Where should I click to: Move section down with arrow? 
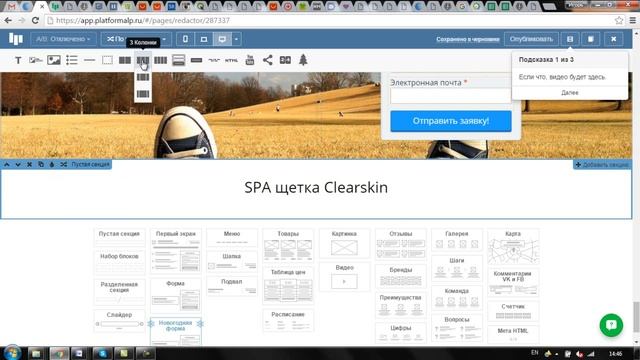(18, 164)
